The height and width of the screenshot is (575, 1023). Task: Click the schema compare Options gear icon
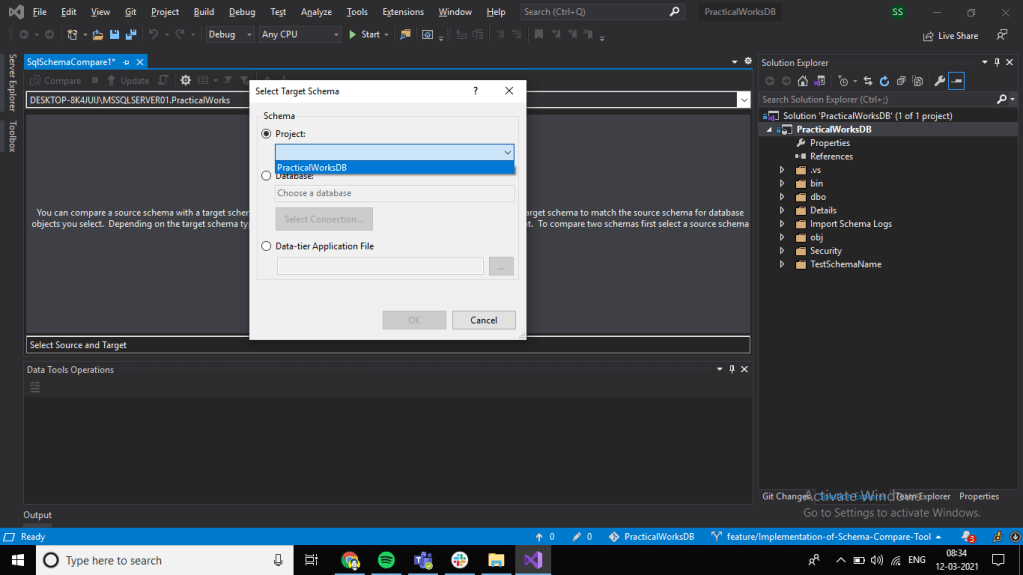coord(185,81)
